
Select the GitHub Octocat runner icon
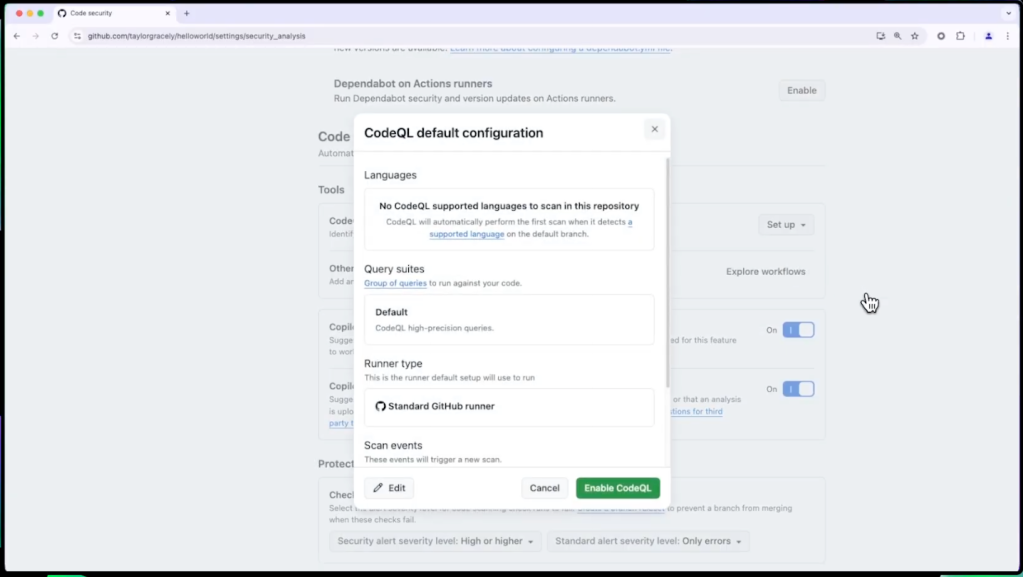coord(380,406)
